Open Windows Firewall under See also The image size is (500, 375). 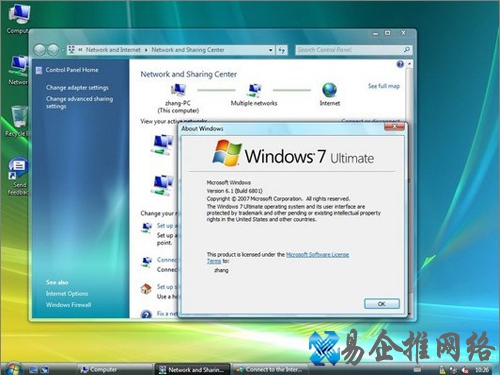tap(68, 305)
